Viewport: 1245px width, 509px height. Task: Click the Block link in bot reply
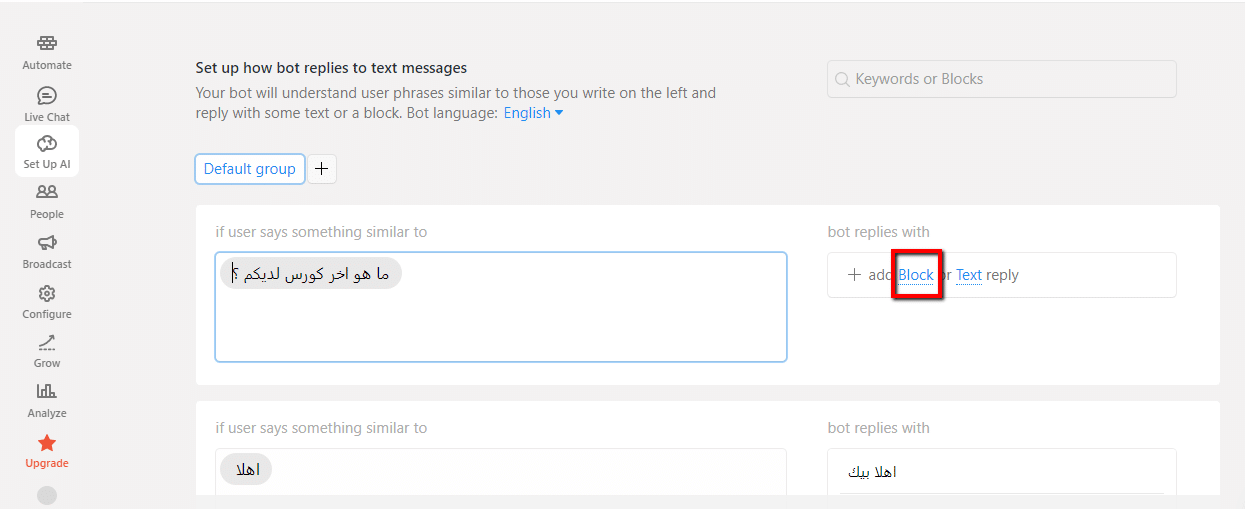[915, 275]
